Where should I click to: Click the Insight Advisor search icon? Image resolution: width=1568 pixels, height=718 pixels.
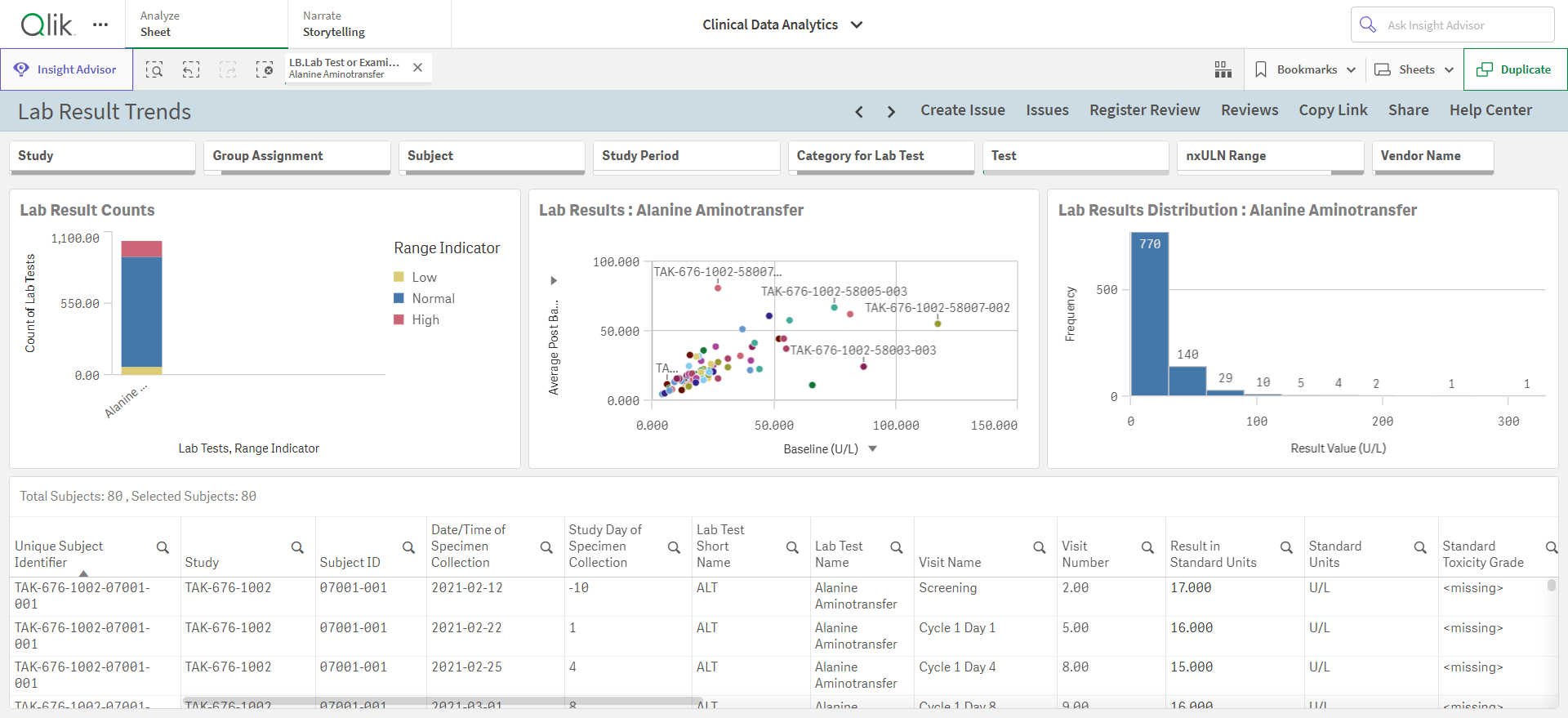tap(1368, 25)
